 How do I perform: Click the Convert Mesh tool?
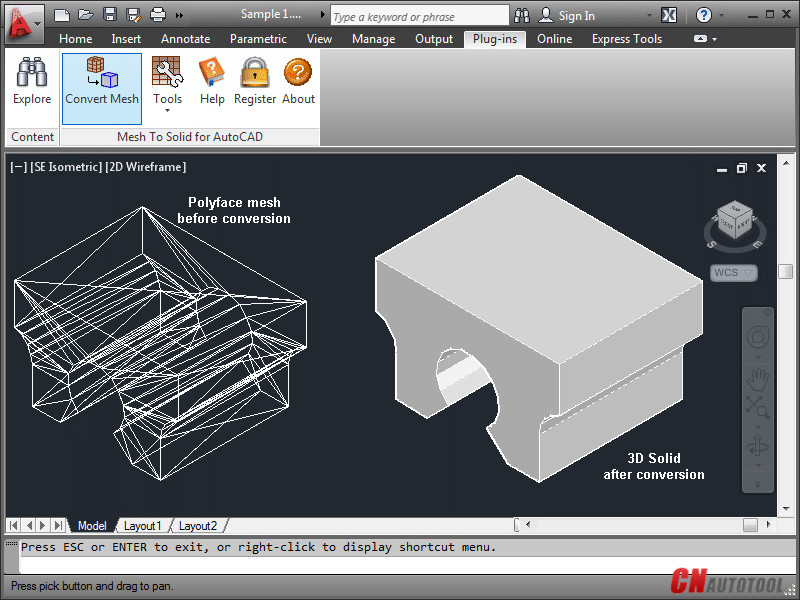(102, 89)
